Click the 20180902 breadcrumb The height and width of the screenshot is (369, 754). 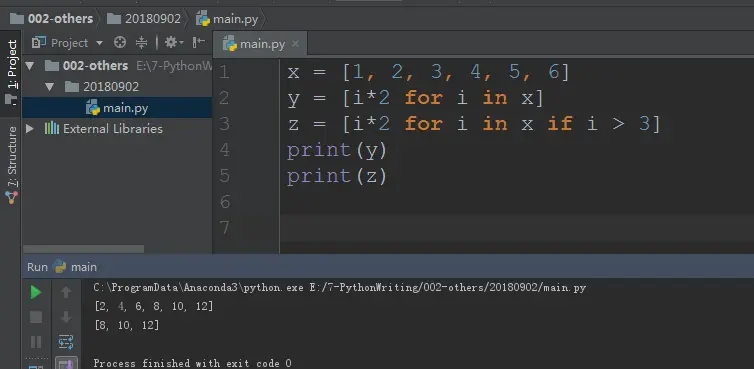(x=144, y=19)
